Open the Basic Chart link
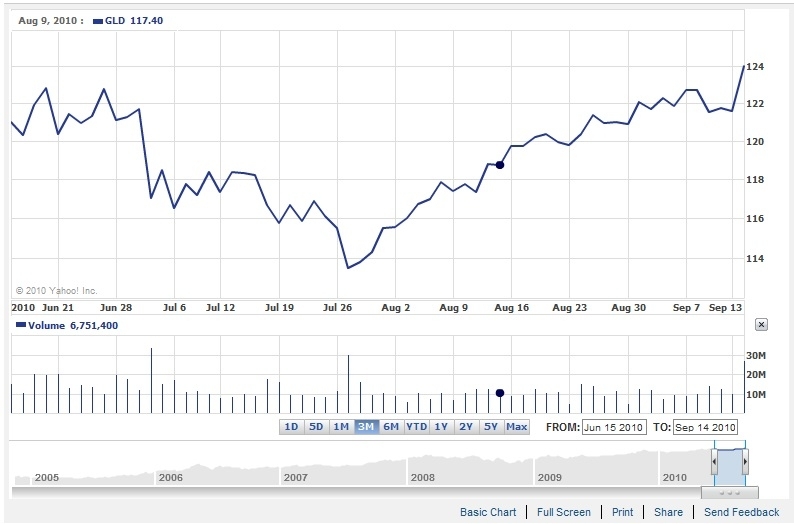Viewport: 794px width, 524px height. pos(488,512)
